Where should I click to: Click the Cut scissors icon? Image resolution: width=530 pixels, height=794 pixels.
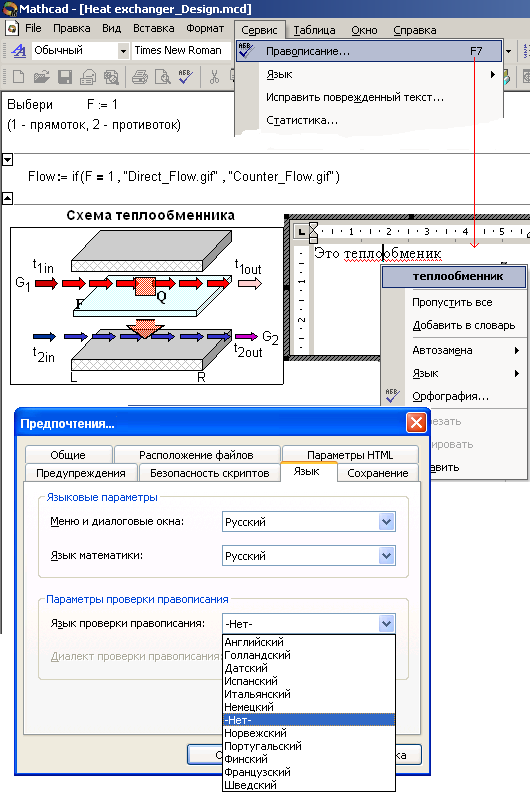pyautogui.click(x=214, y=77)
